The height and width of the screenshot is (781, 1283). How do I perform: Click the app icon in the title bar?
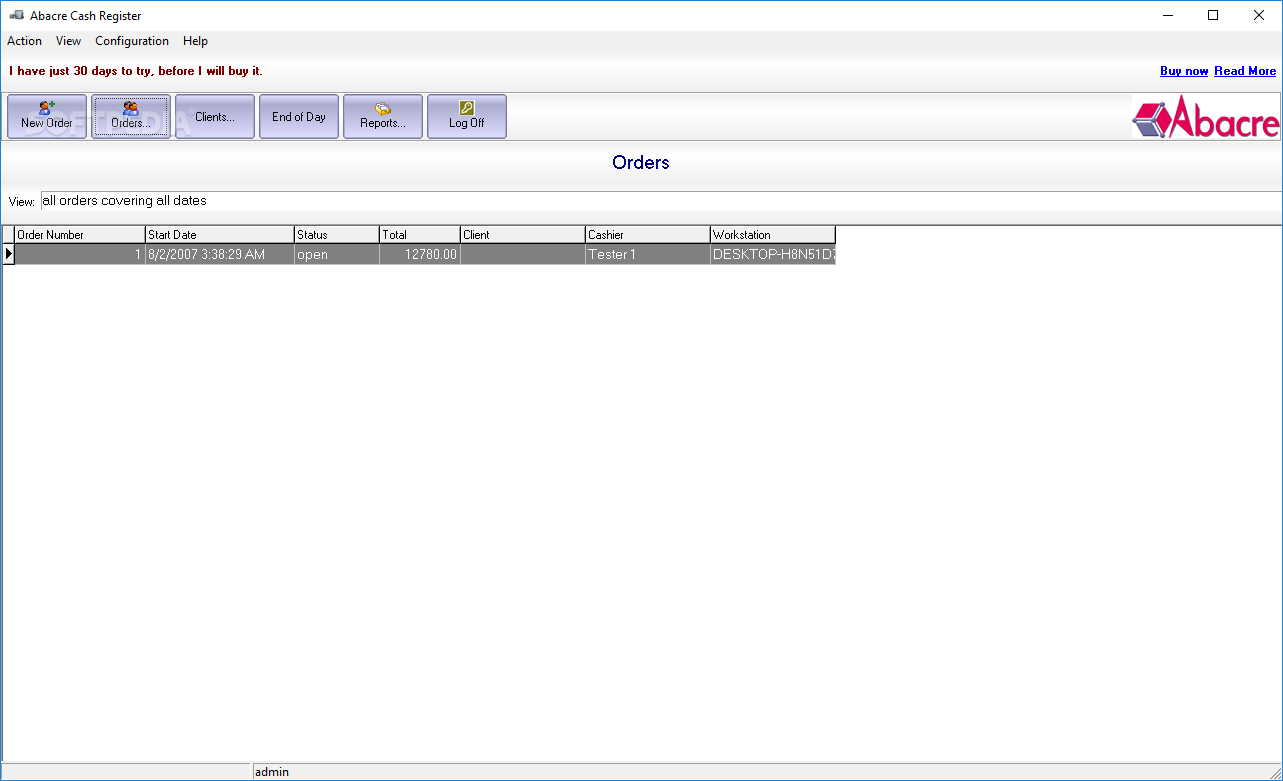pyautogui.click(x=16, y=15)
